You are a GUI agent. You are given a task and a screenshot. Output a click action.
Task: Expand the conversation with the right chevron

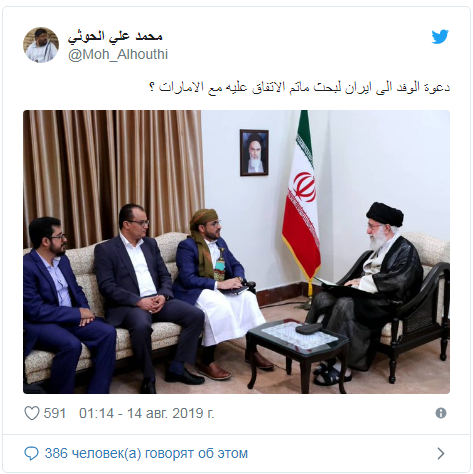pos(441,453)
